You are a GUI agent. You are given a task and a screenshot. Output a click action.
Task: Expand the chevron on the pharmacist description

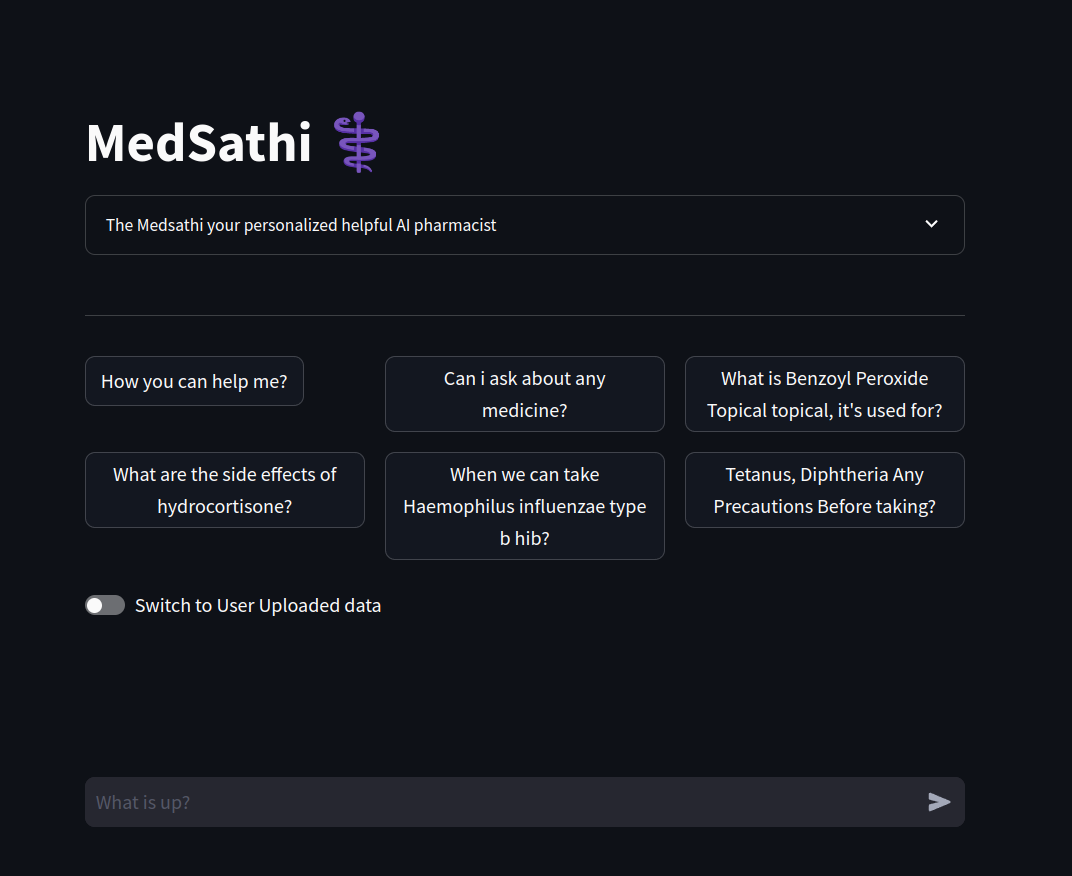tap(931, 224)
